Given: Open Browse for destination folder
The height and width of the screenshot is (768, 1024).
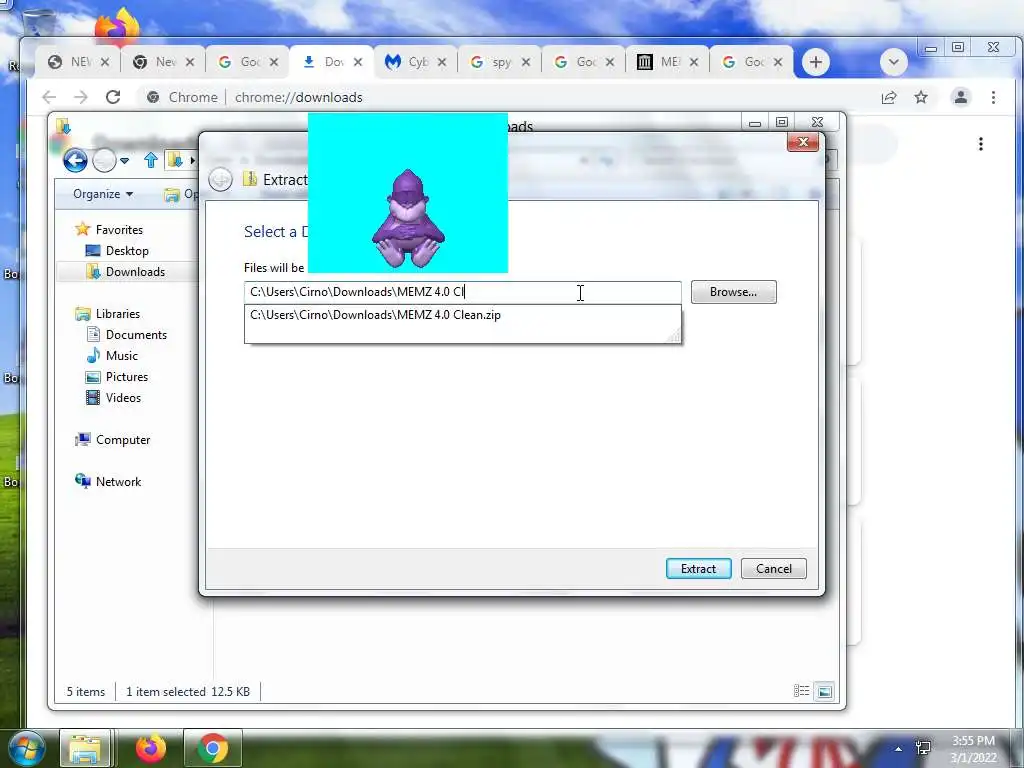Looking at the screenshot, I should click(x=733, y=292).
